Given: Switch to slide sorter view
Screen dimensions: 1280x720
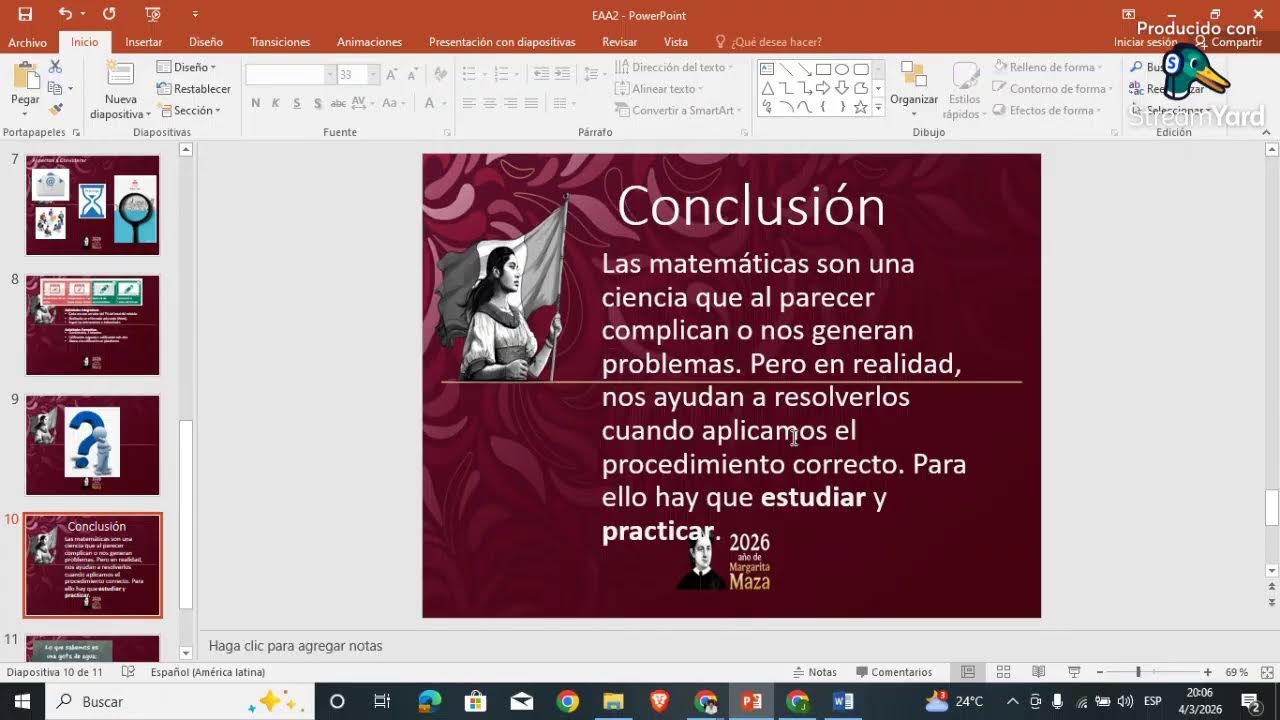Looking at the screenshot, I should tap(1003, 672).
